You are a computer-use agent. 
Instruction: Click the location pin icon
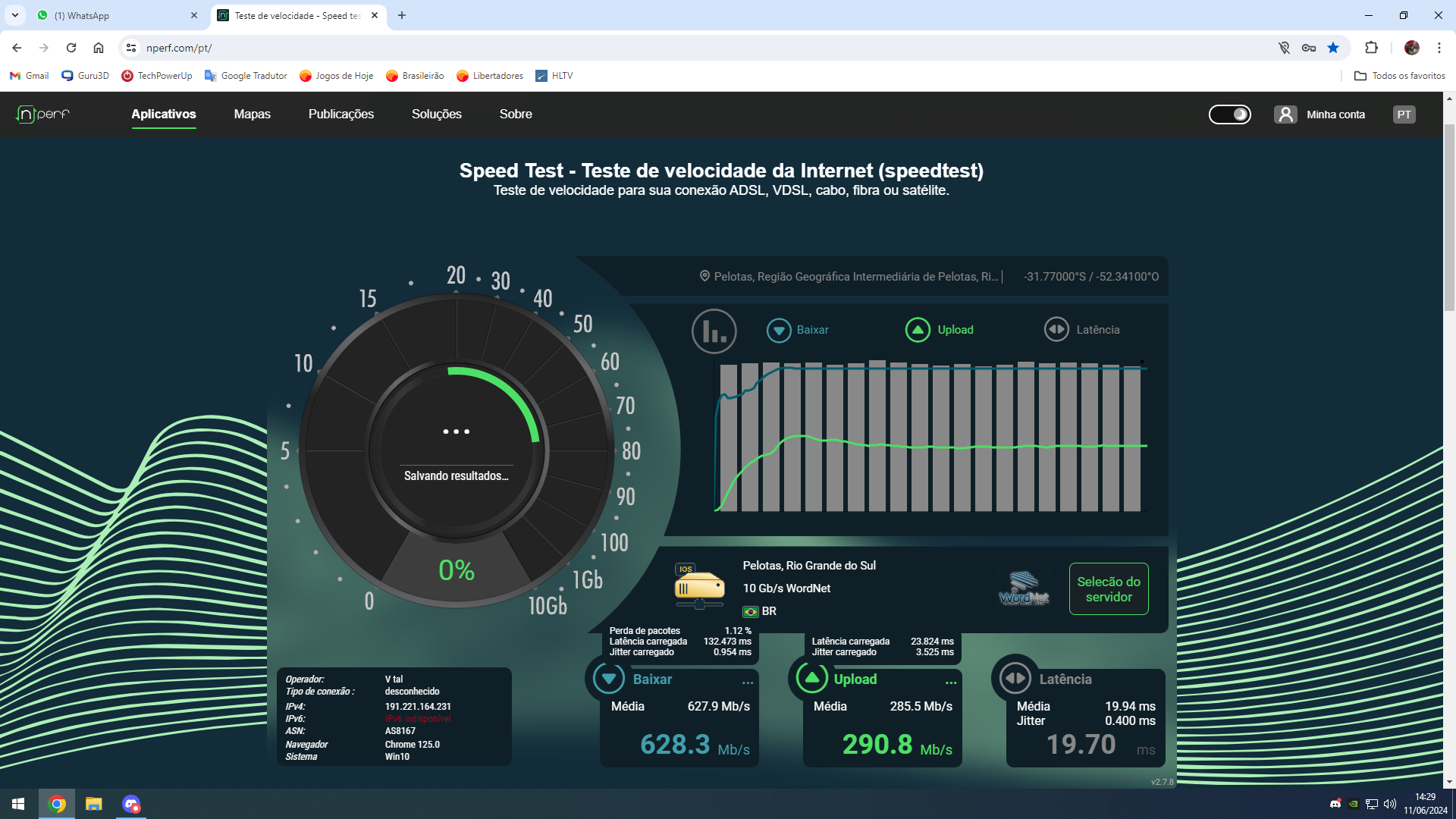click(704, 276)
